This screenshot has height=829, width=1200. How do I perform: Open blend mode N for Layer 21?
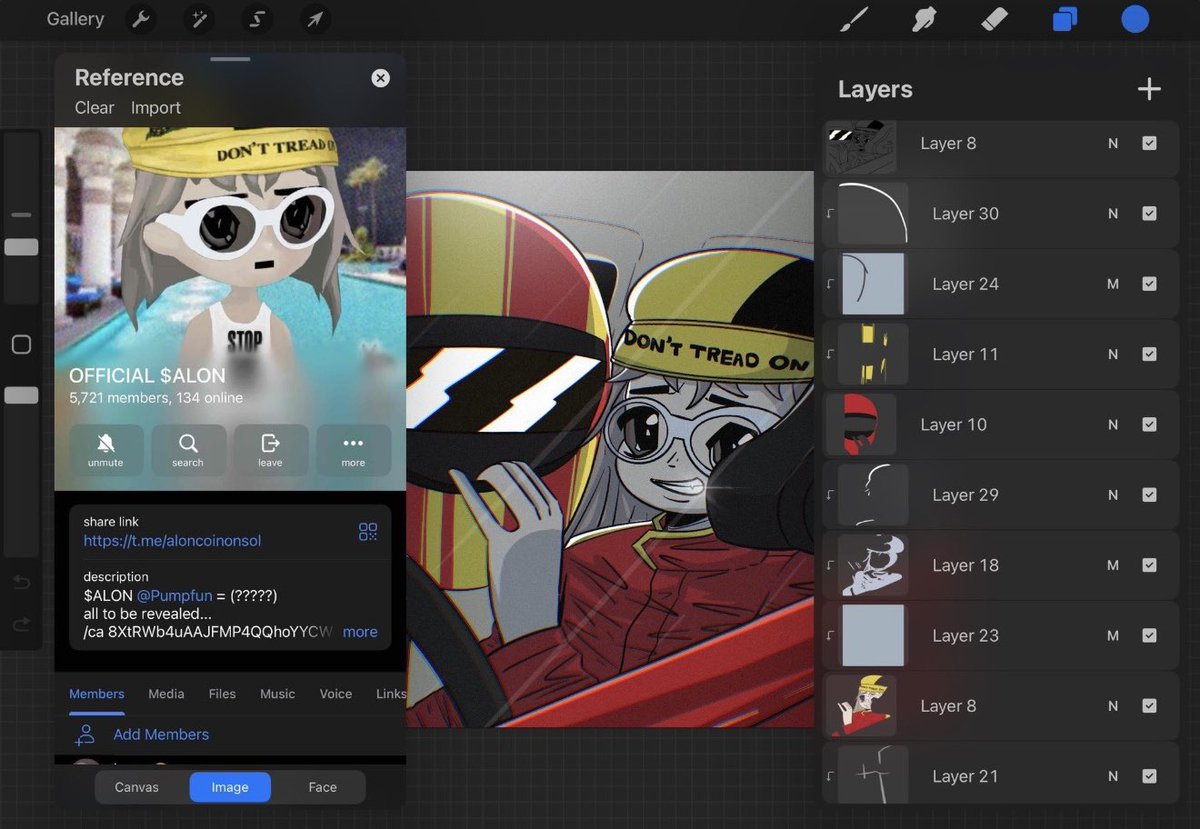[x=1113, y=776]
